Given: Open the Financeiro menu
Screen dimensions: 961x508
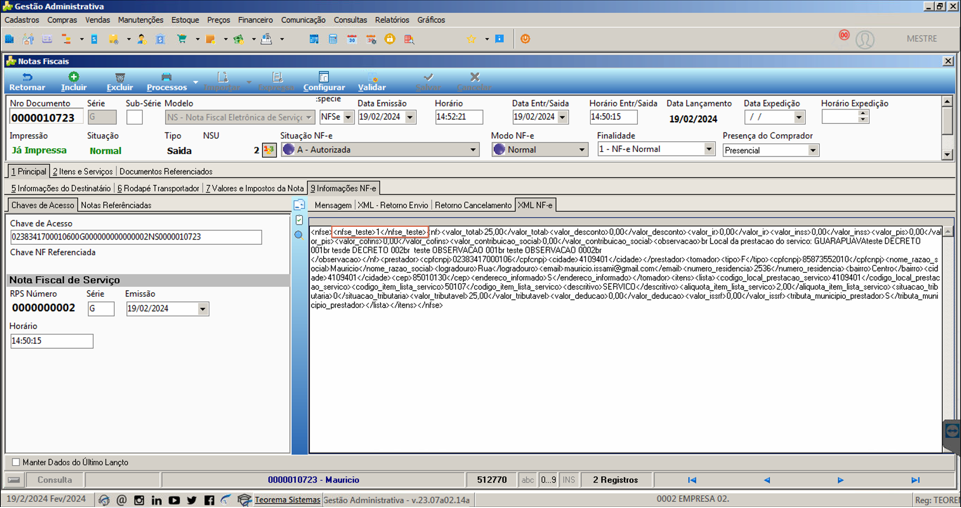Looking at the screenshot, I should (x=256, y=20).
